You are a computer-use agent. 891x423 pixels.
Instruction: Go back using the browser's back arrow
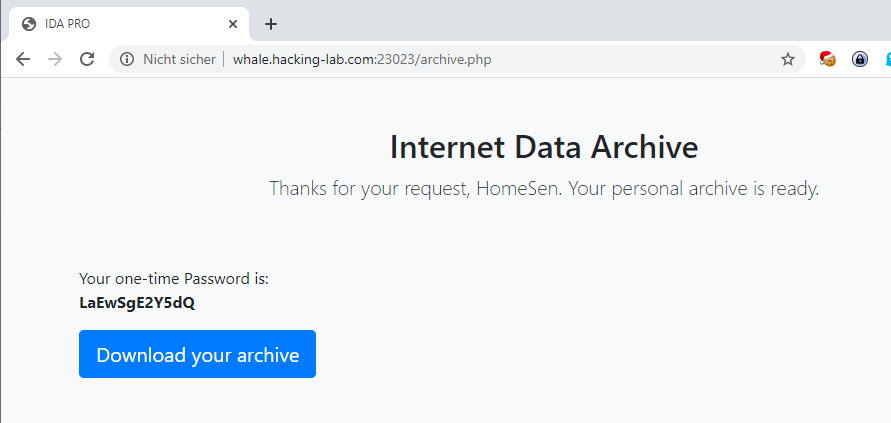point(23,59)
